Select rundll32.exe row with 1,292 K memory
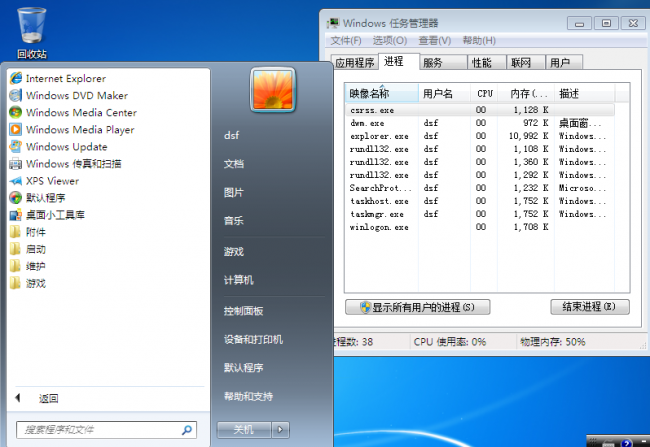650x447 pixels. (x=480, y=175)
